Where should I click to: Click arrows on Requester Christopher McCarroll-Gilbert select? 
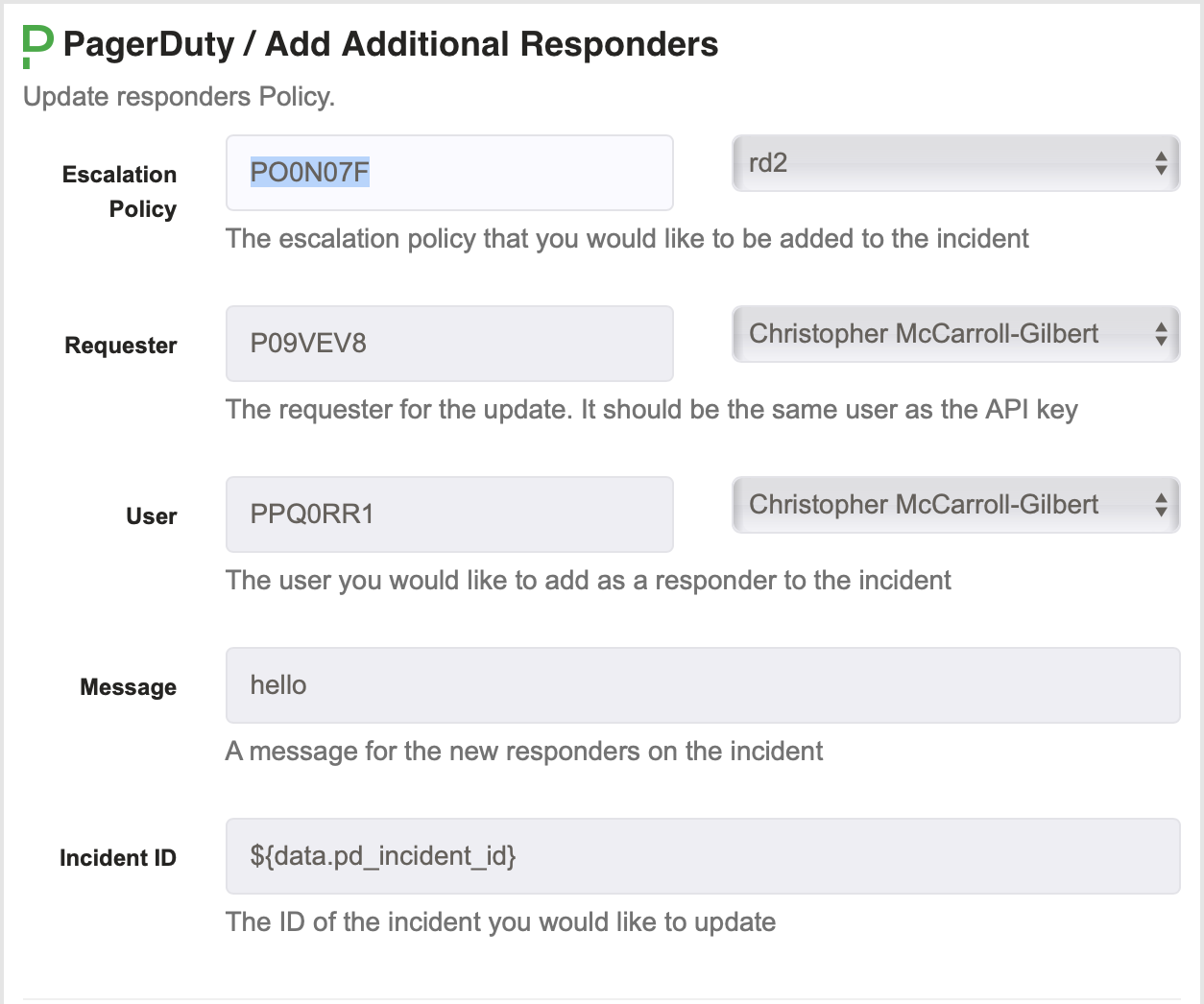click(1161, 334)
